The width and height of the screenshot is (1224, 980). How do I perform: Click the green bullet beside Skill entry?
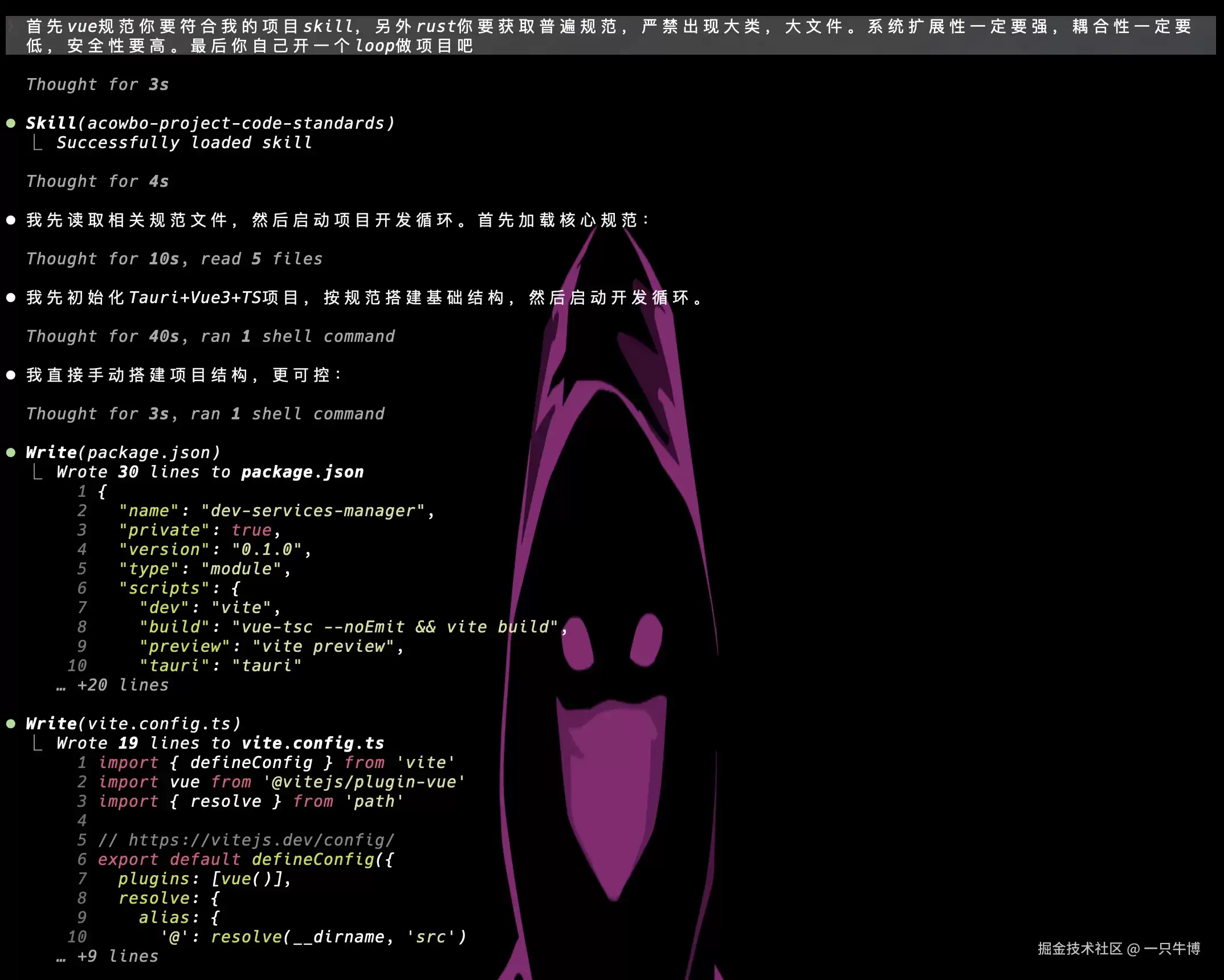pyautogui.click(x=11, y=124)
